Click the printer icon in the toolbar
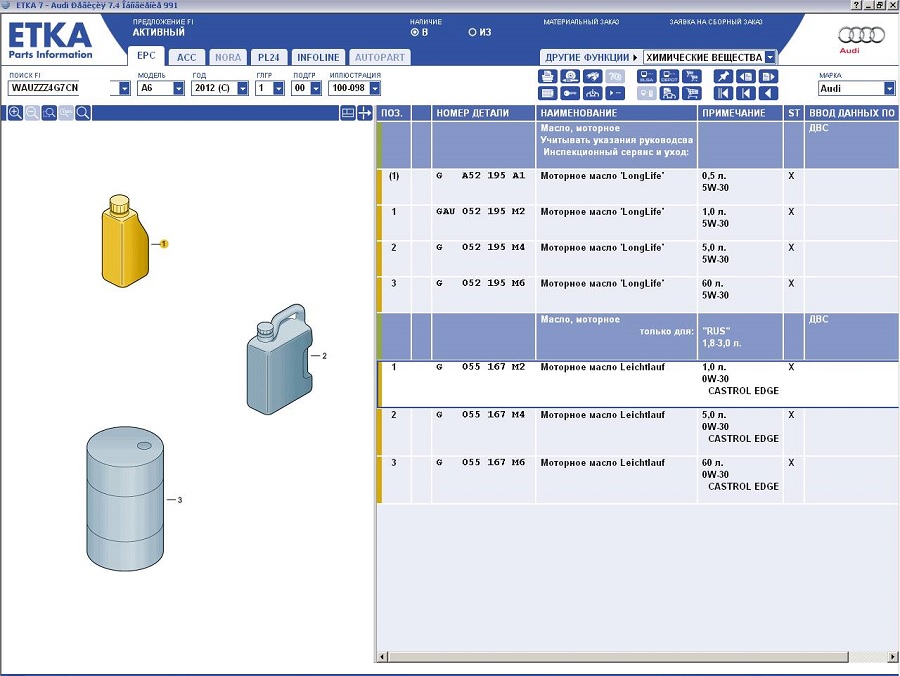Viewport: 900px width, 676px height. click(x=548, y=76)
